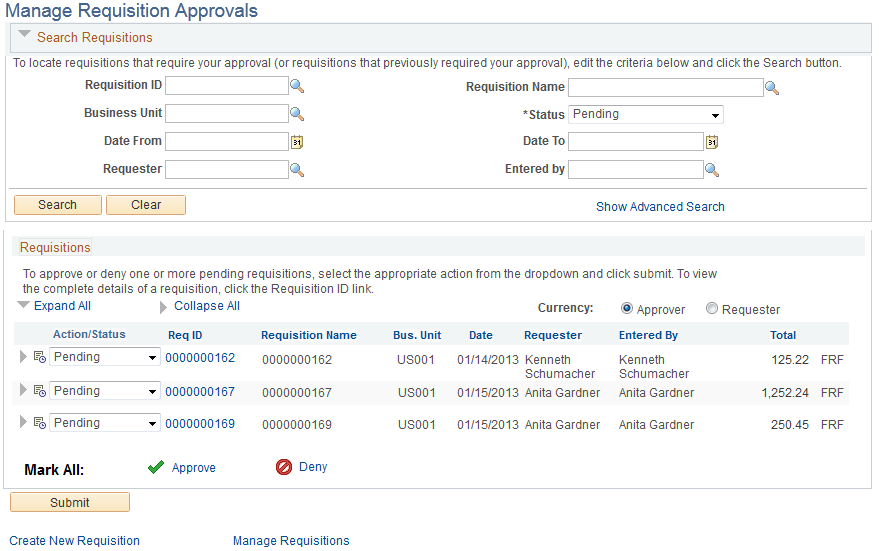Screen dimensions: 879x551
Task: Click the Expand All triangle
Action: pos(23,305)
